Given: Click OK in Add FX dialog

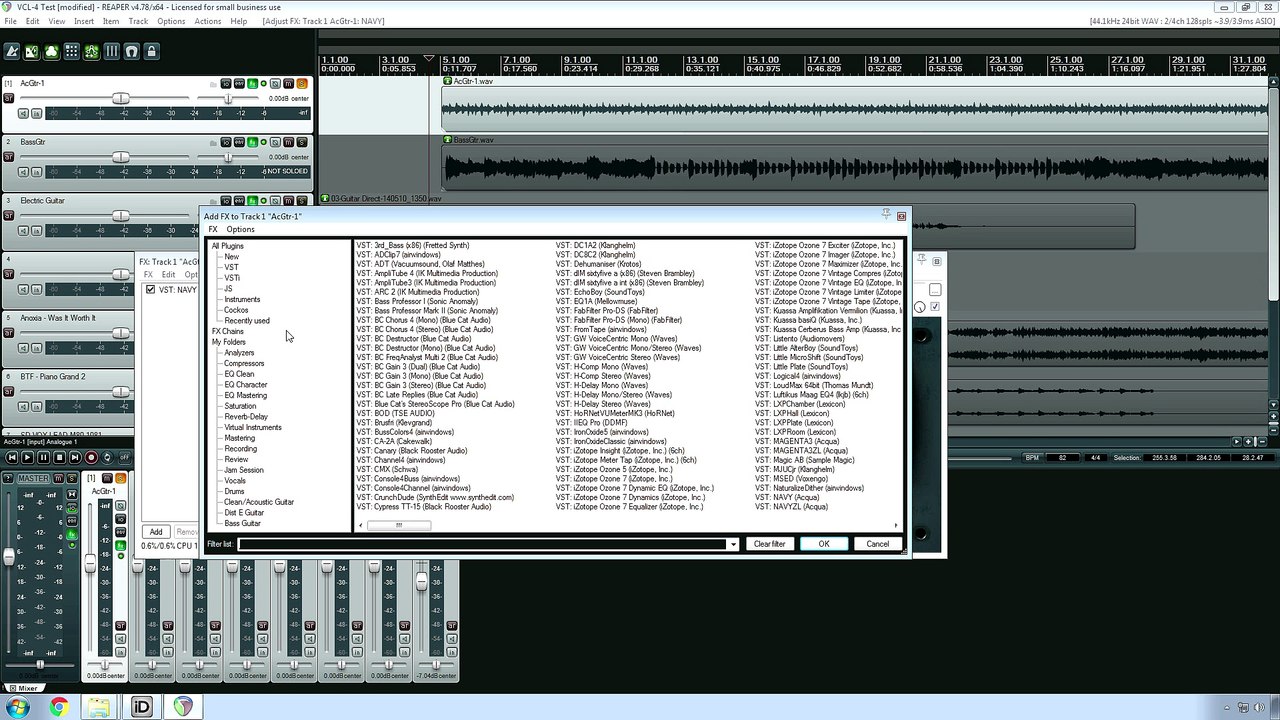Looking at the screenshot, I should pos(824,544).
